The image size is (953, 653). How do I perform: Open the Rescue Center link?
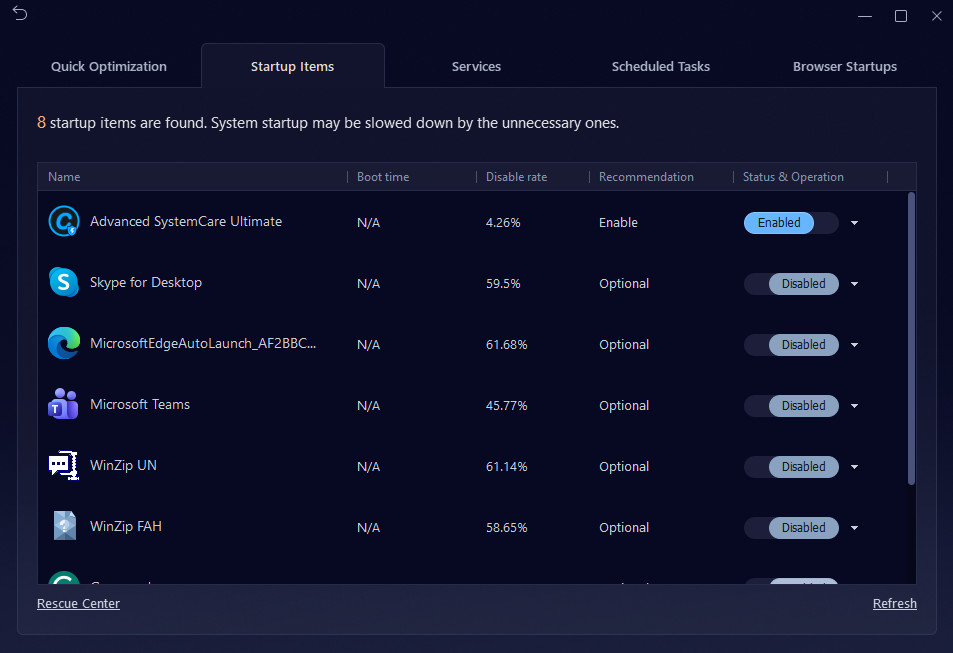coord(78,604)
